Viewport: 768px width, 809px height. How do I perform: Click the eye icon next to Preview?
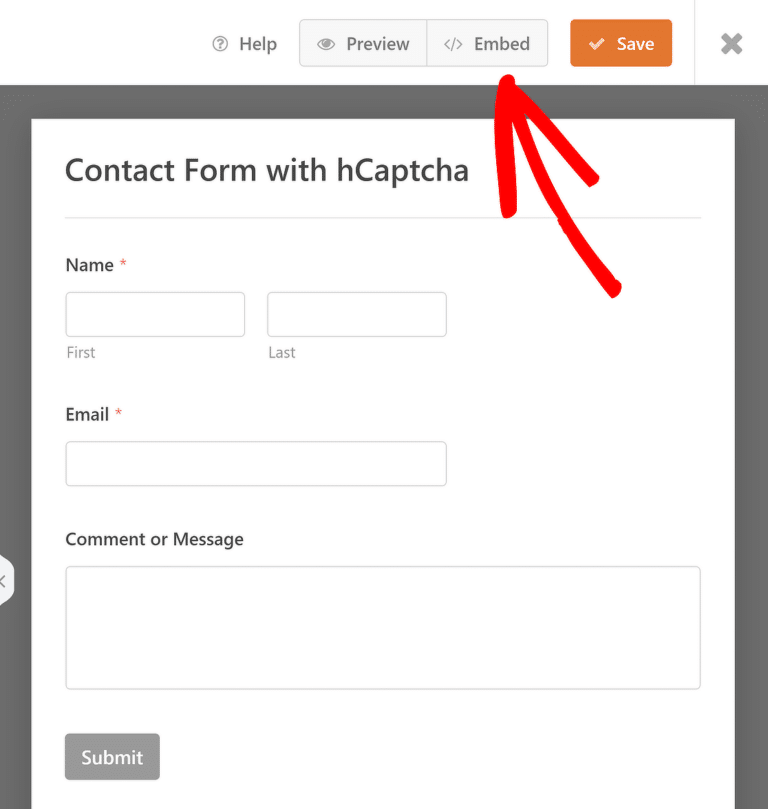click(325, 43)
